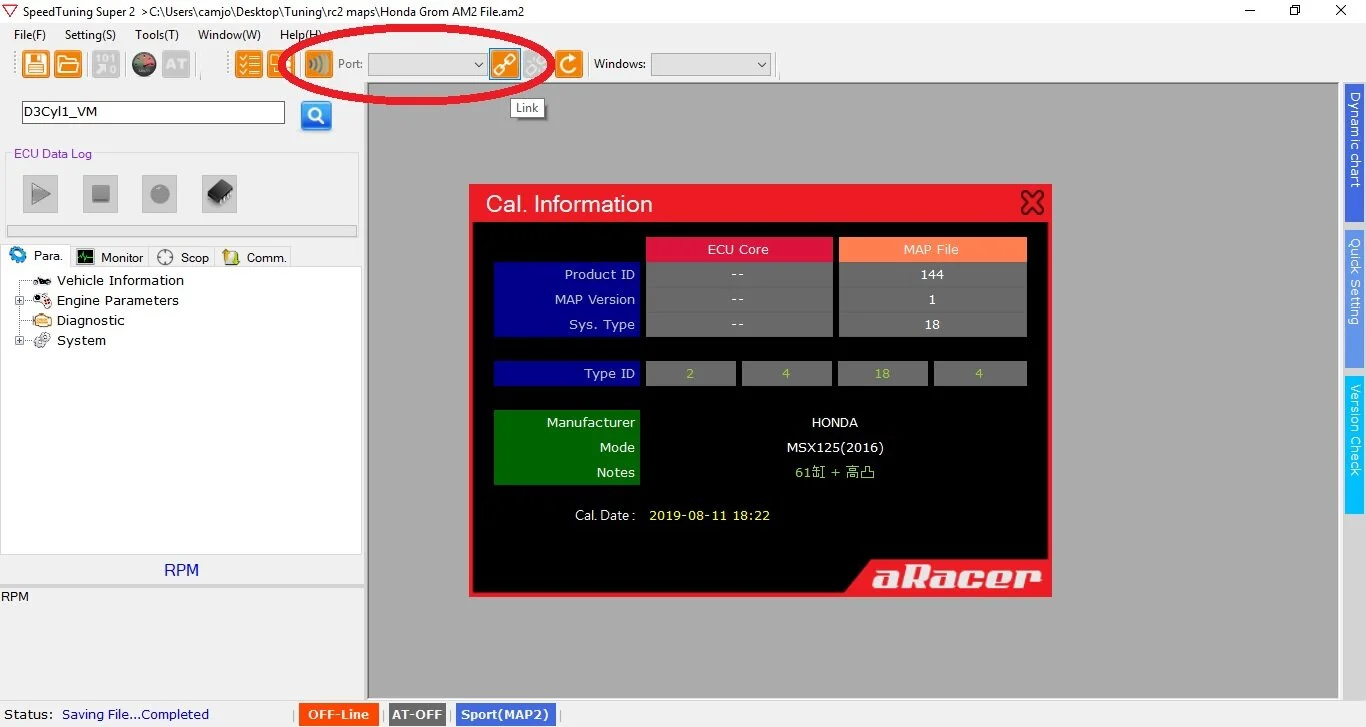
Task: Click the AT auto-tune toolbar icon
Action: tap(176, 64)
